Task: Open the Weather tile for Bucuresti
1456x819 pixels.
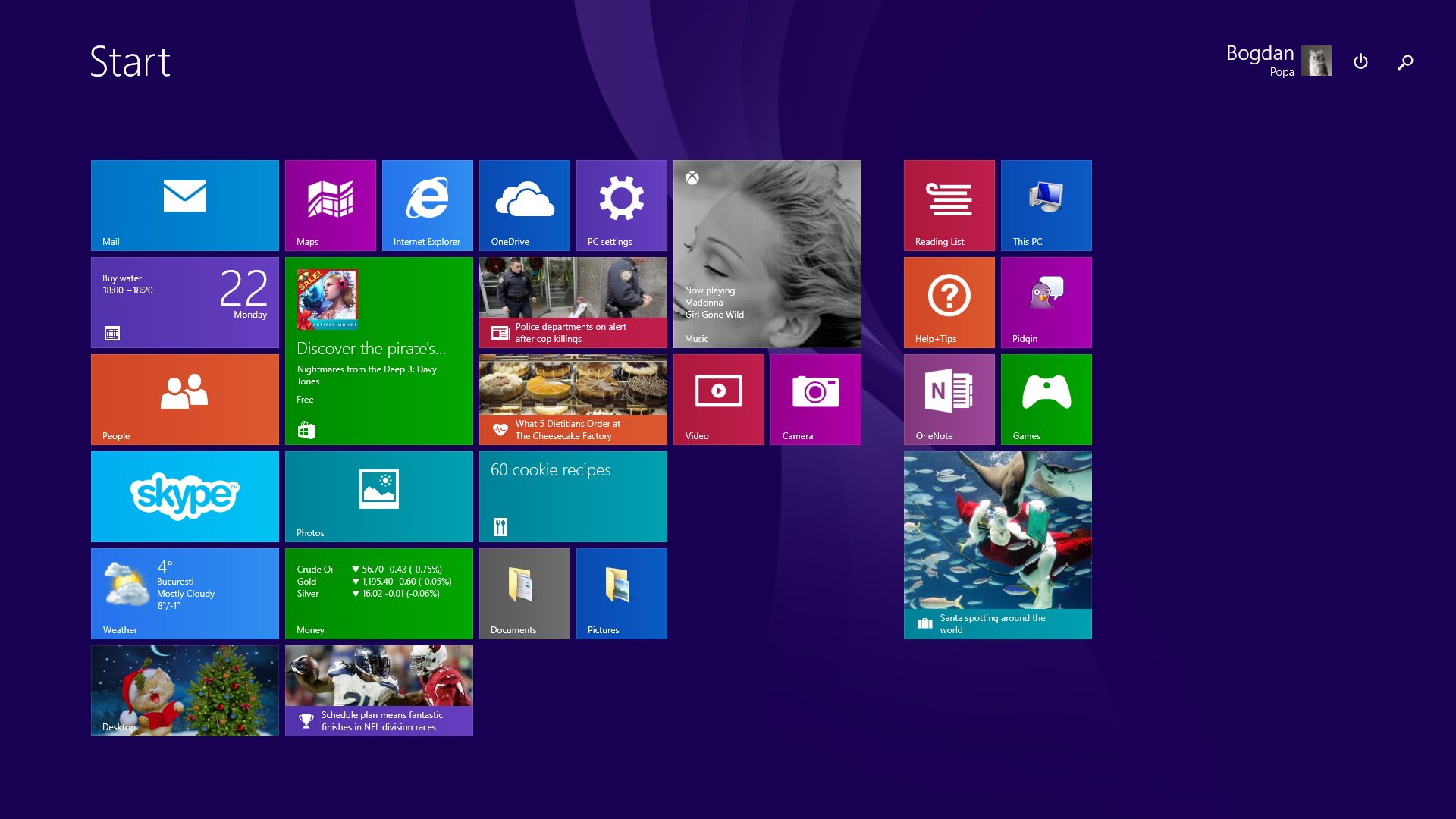Action: [x=185, y=594]
